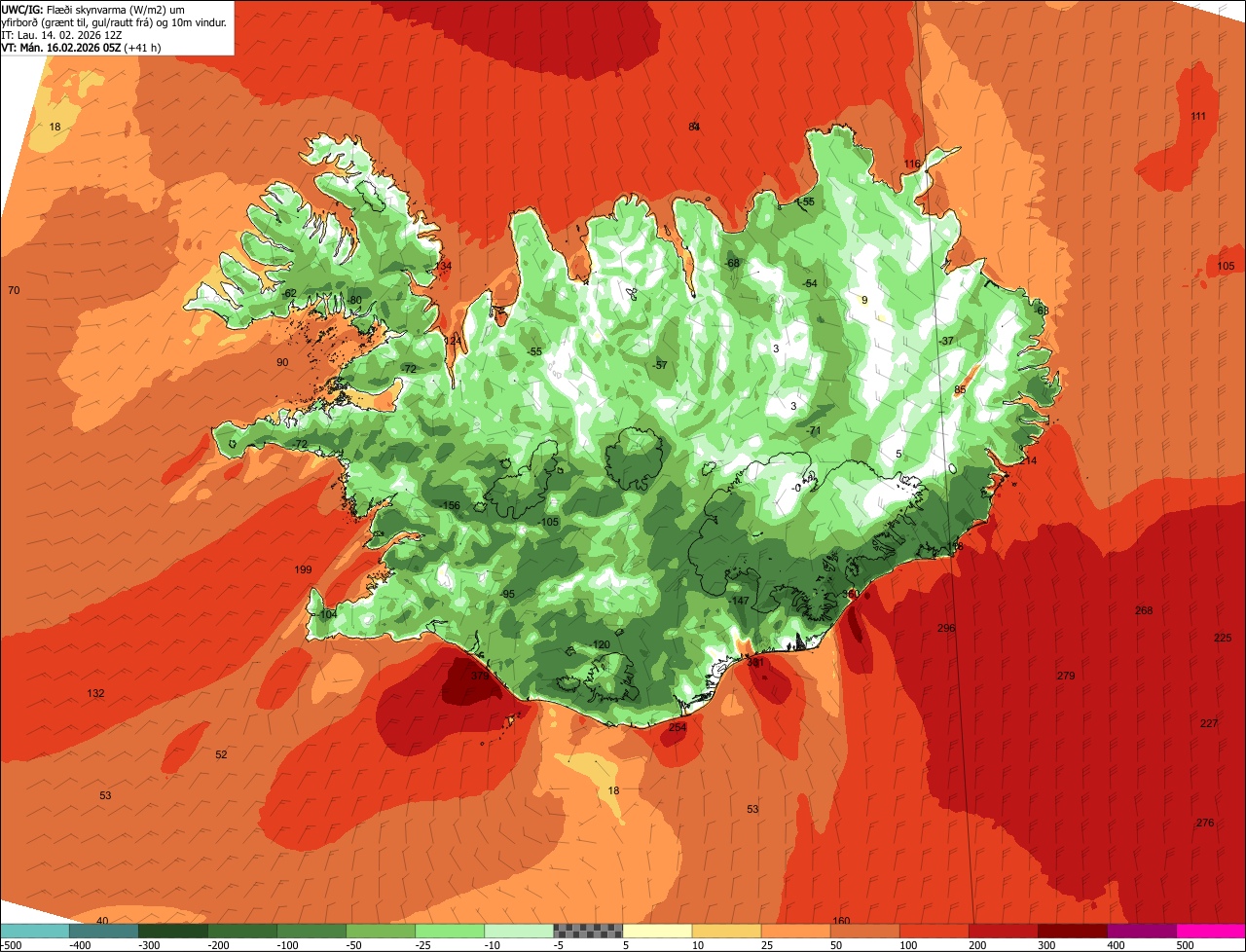Click the map value '90' in Breiðafjörður bay
Screen dimensions: 1246x952
pos(282,362)
